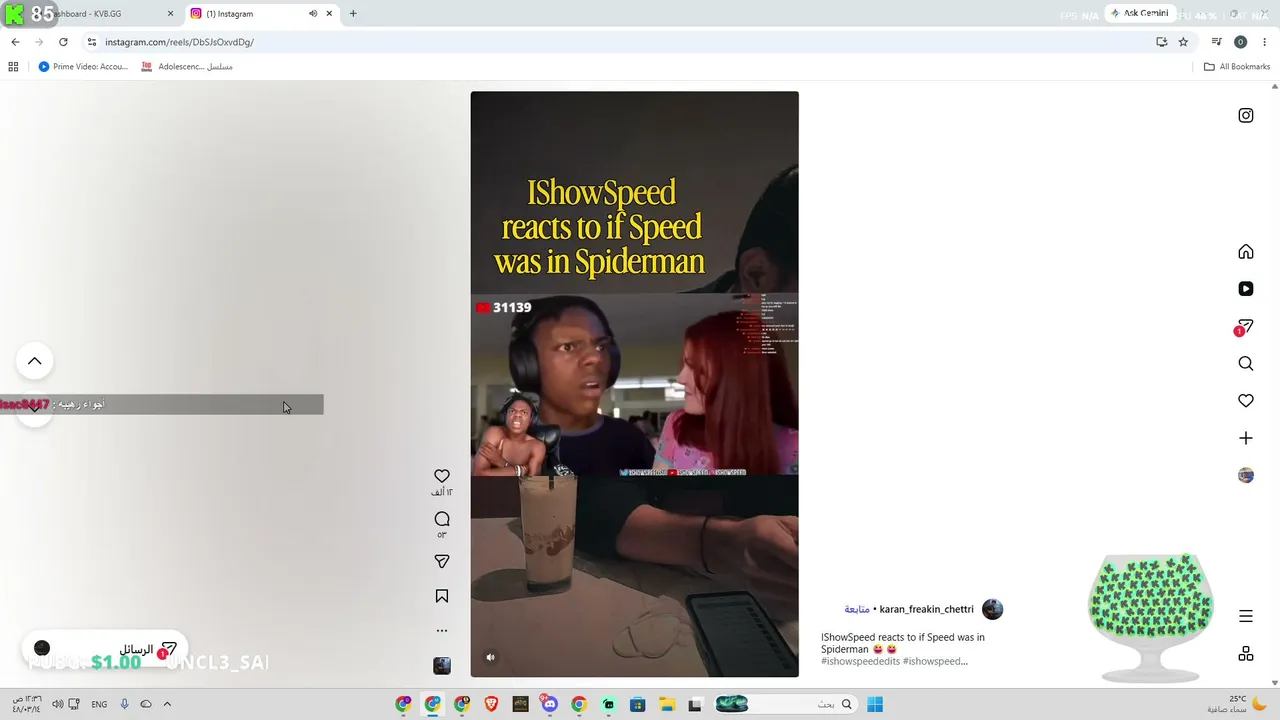1280x720 pixels.
Task: Create a new post with plus icon
Action: tap(1246, 438)
